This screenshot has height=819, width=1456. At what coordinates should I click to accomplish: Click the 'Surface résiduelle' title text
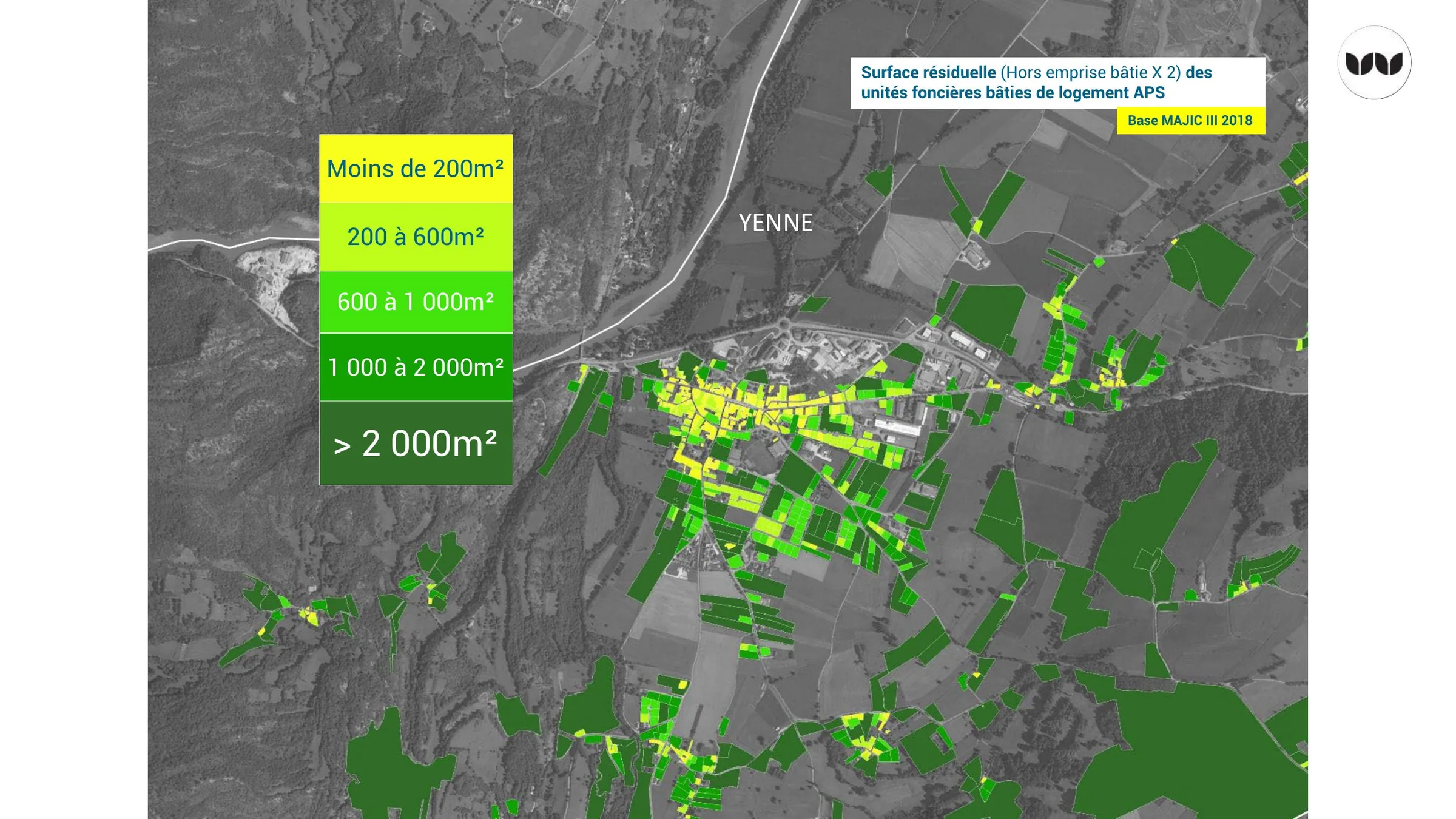coord(928,72)
